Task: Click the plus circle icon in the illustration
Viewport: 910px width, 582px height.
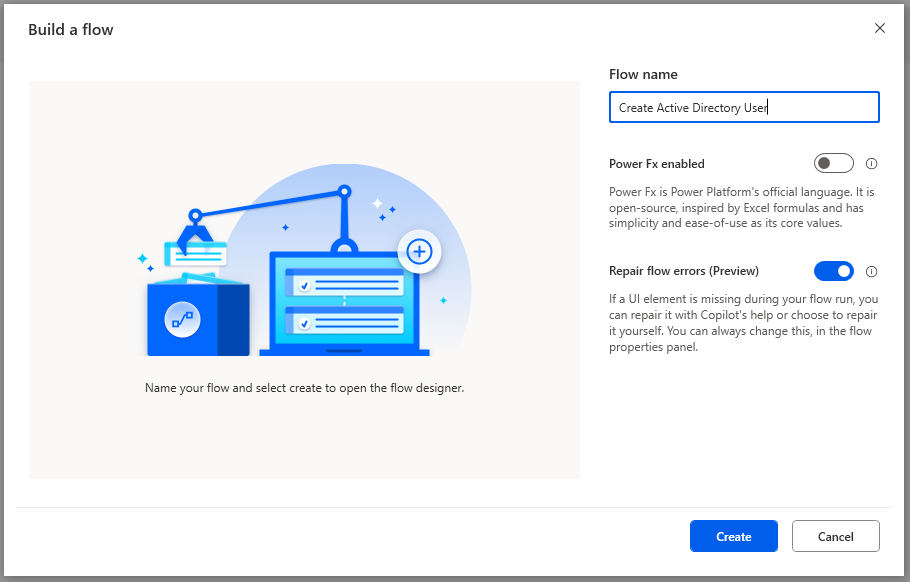Action: [x=419, y=252]
